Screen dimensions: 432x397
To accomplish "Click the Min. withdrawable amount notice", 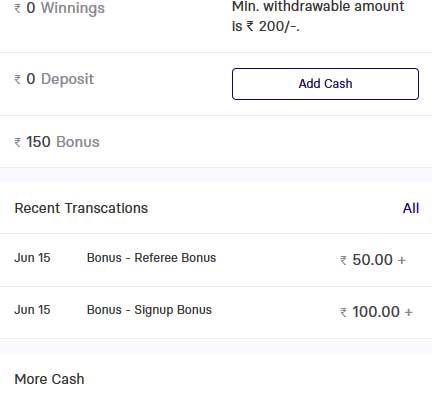I will (x=318, y=16).
